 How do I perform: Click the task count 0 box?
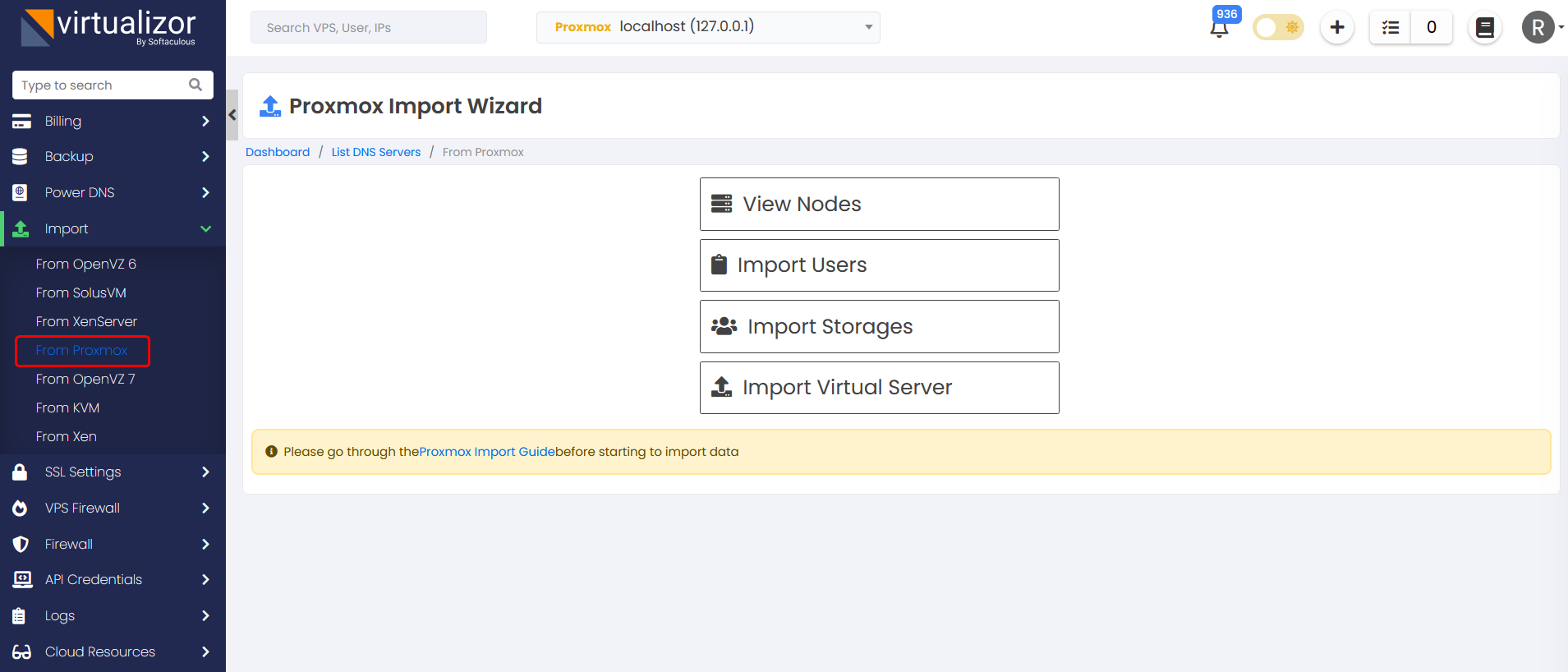[x=1432, y=27]
